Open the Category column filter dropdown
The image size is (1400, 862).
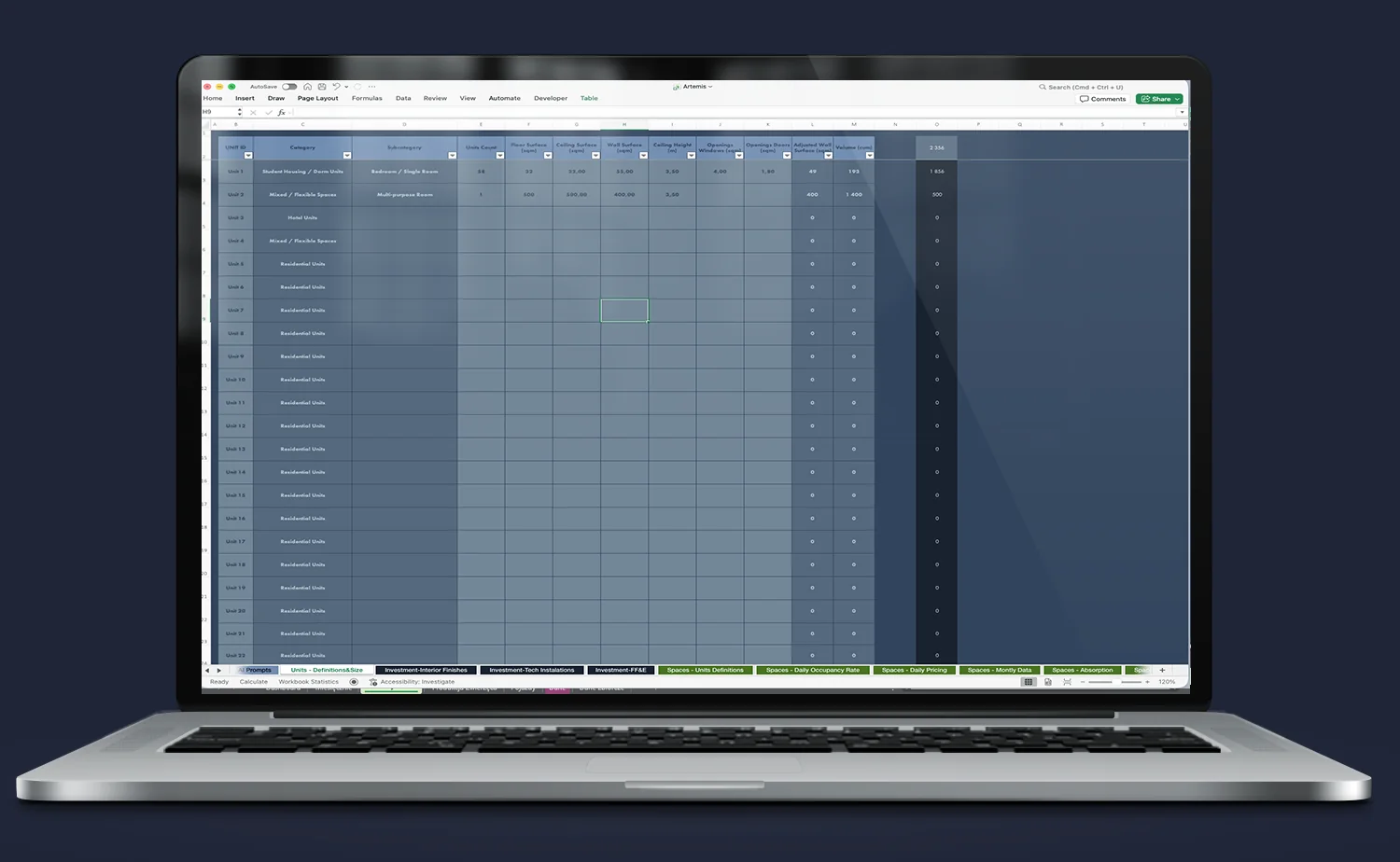coord(347,156)
